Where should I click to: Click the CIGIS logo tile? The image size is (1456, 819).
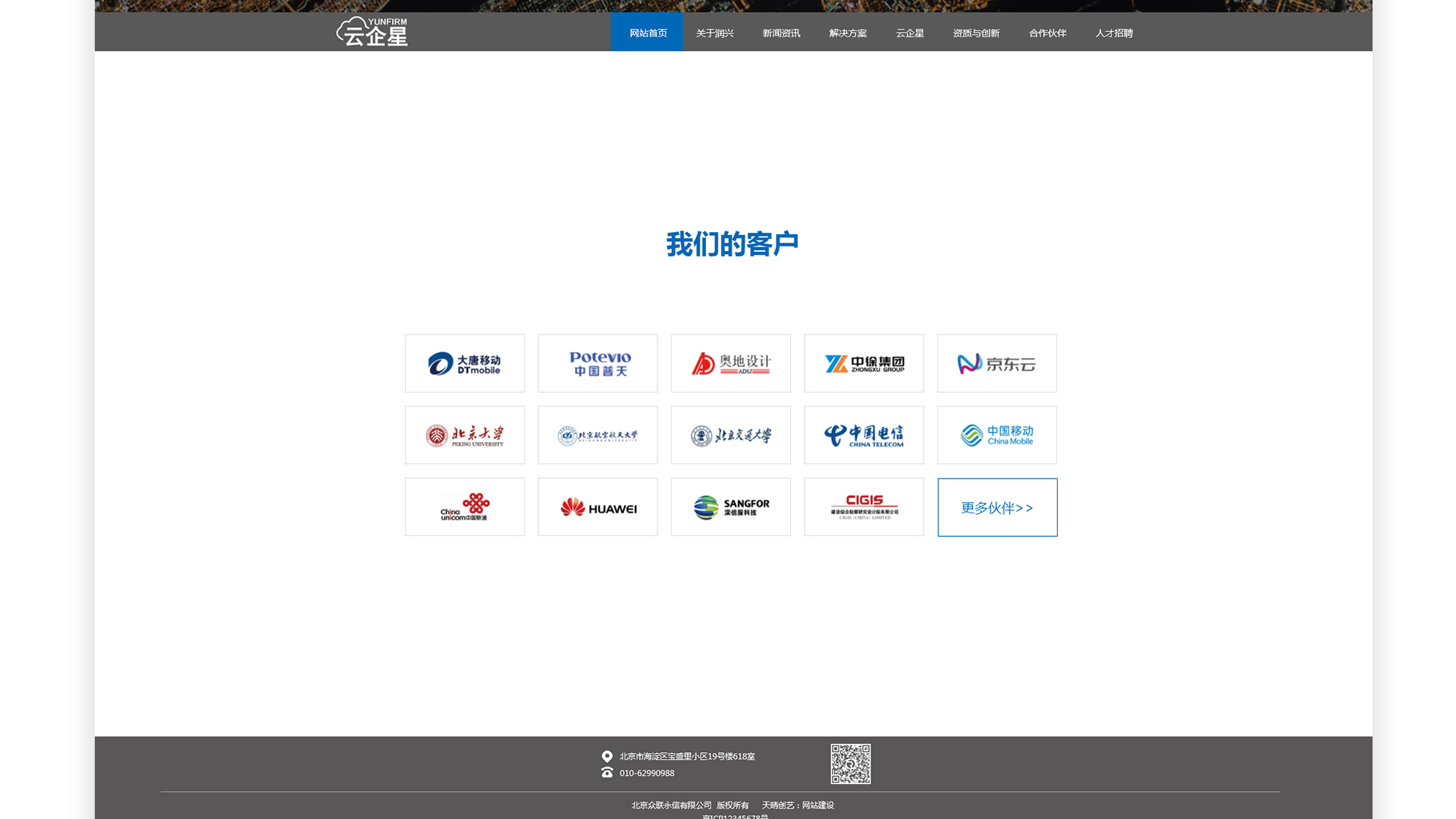(864, 507)
